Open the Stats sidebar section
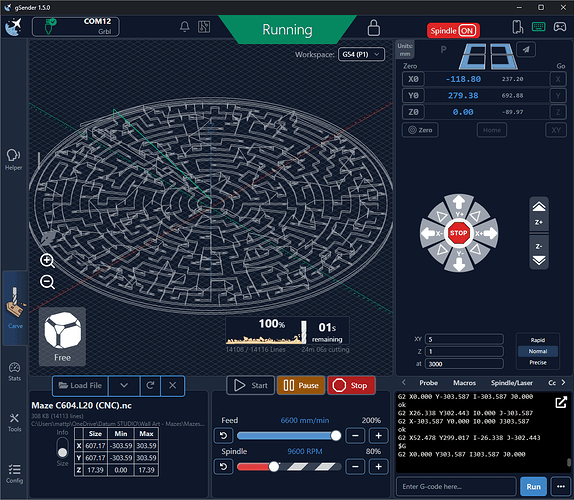 coord(14,372)
